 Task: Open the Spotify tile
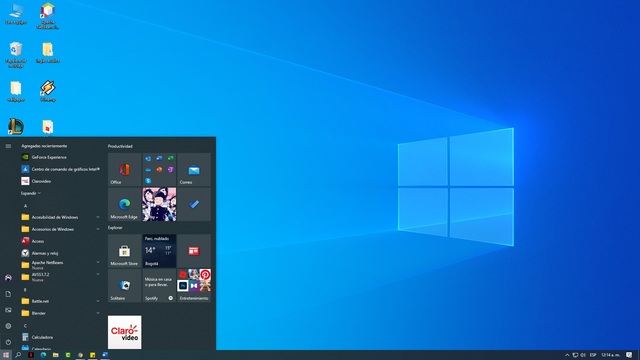click(x=159, y=285)
